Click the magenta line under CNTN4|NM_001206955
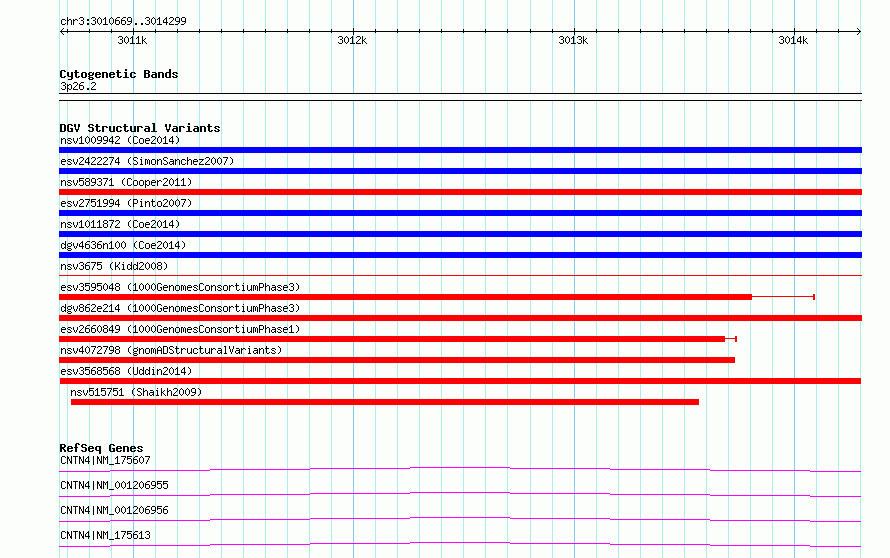The height and width of the screenshot is (558, 890). coord(460,494)
